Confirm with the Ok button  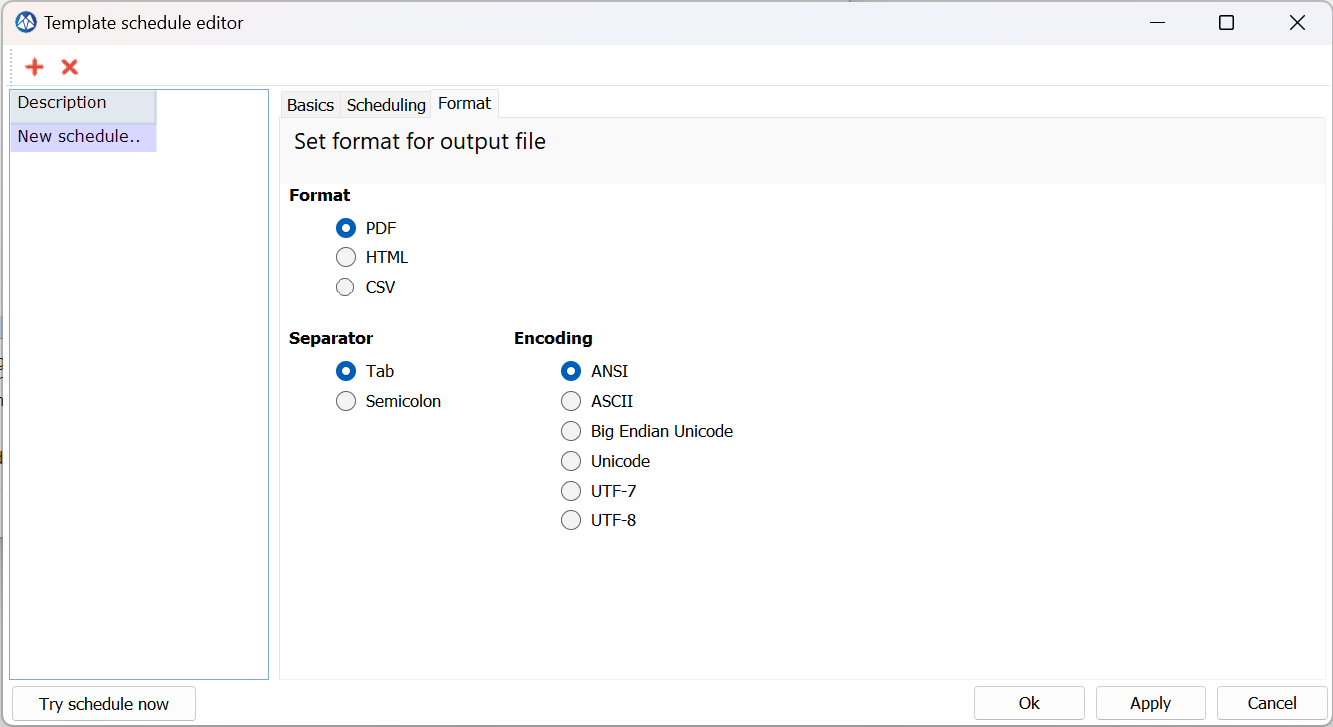point(1029,703)
